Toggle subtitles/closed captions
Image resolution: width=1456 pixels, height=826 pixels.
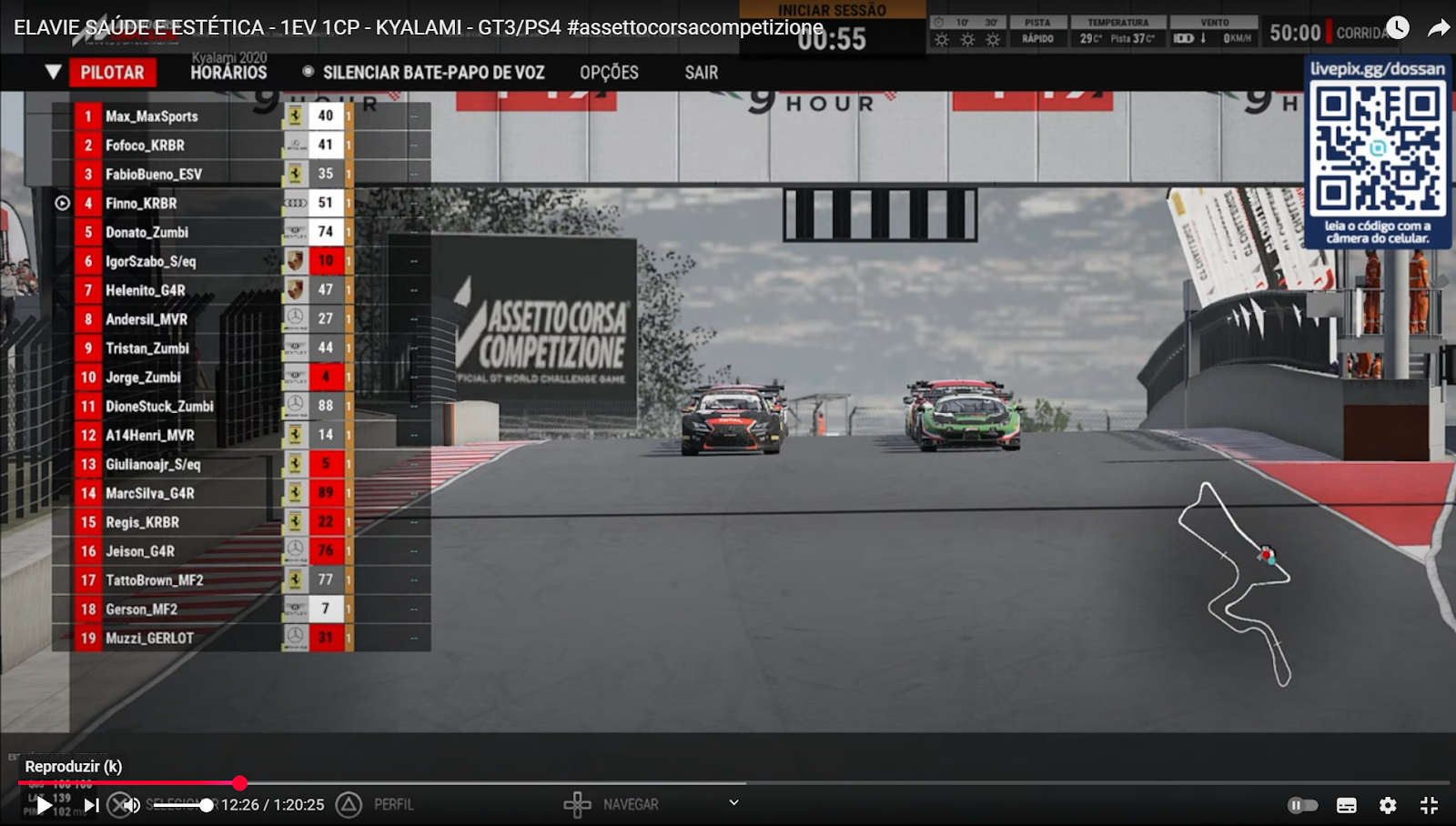point(1347,805)
